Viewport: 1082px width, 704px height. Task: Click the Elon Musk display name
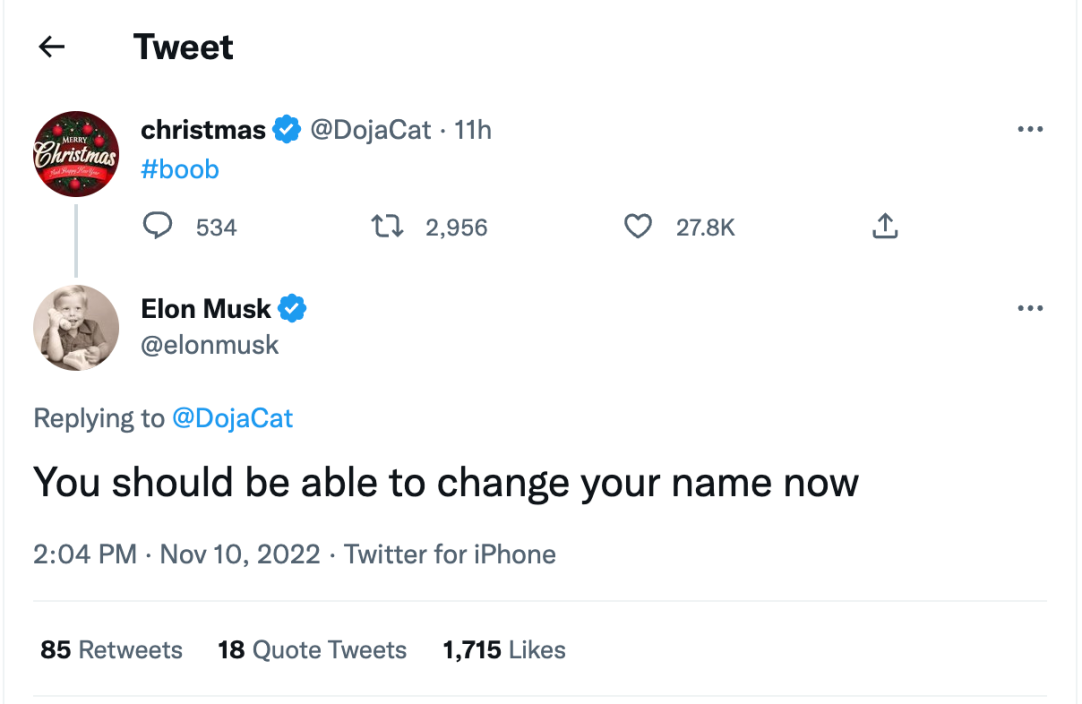tap(206, 309)
